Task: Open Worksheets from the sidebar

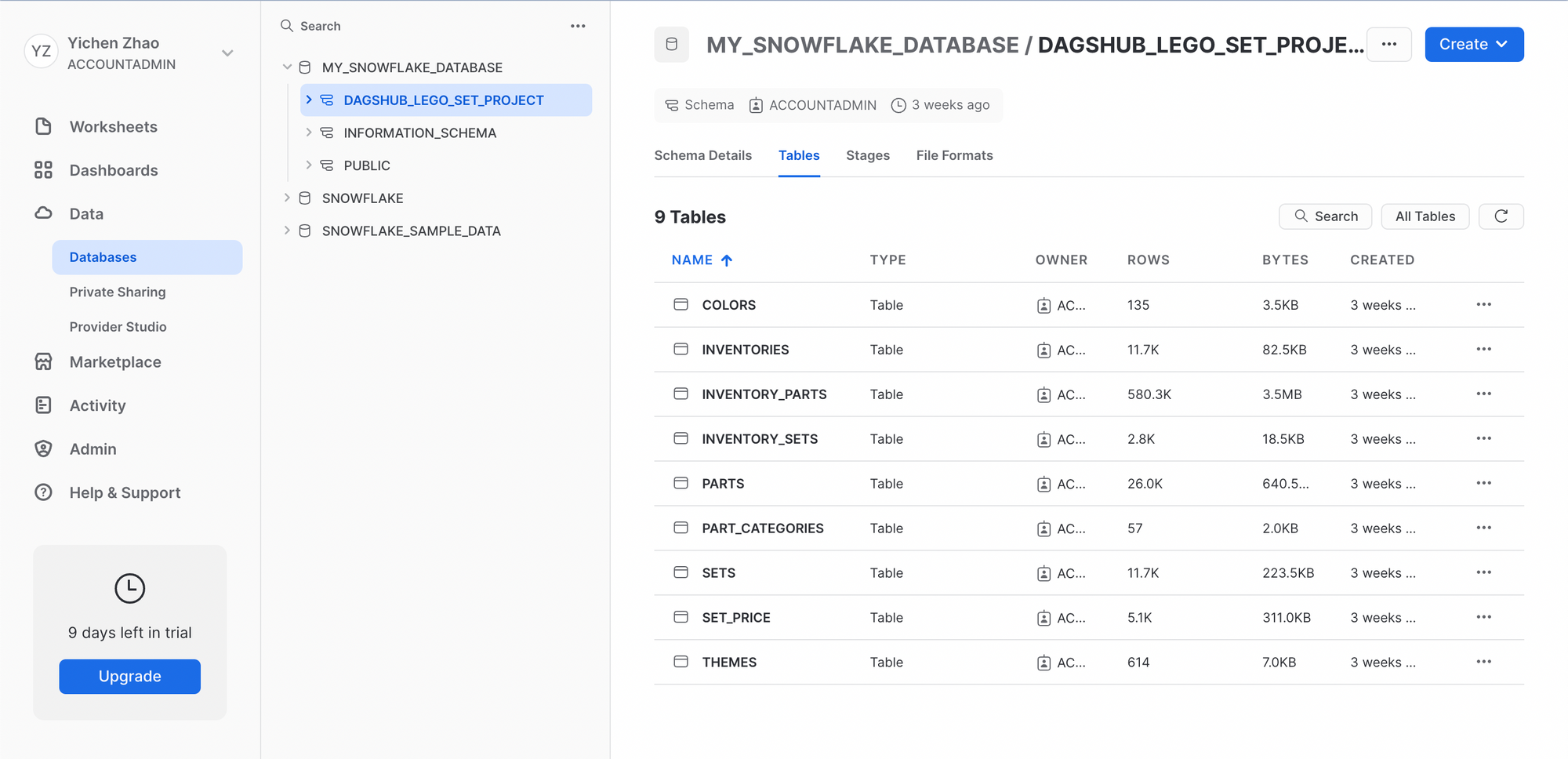Action: coord(113,127)
